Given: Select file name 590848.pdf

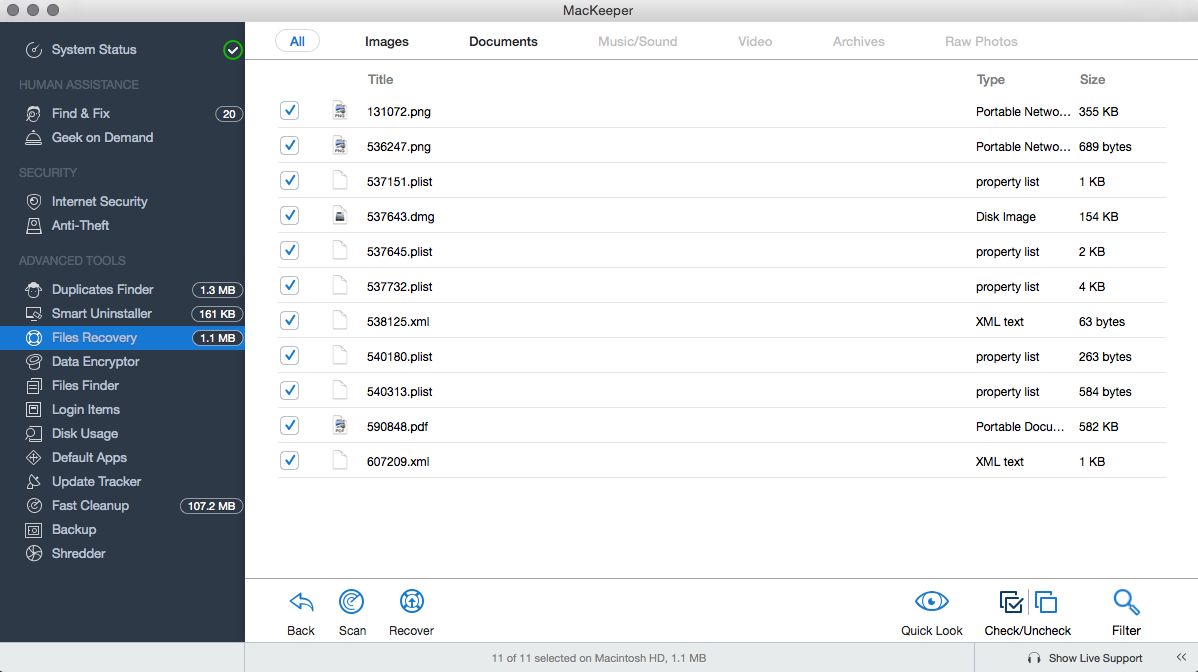Looking at the screenshot, I should tap(397, 427).
